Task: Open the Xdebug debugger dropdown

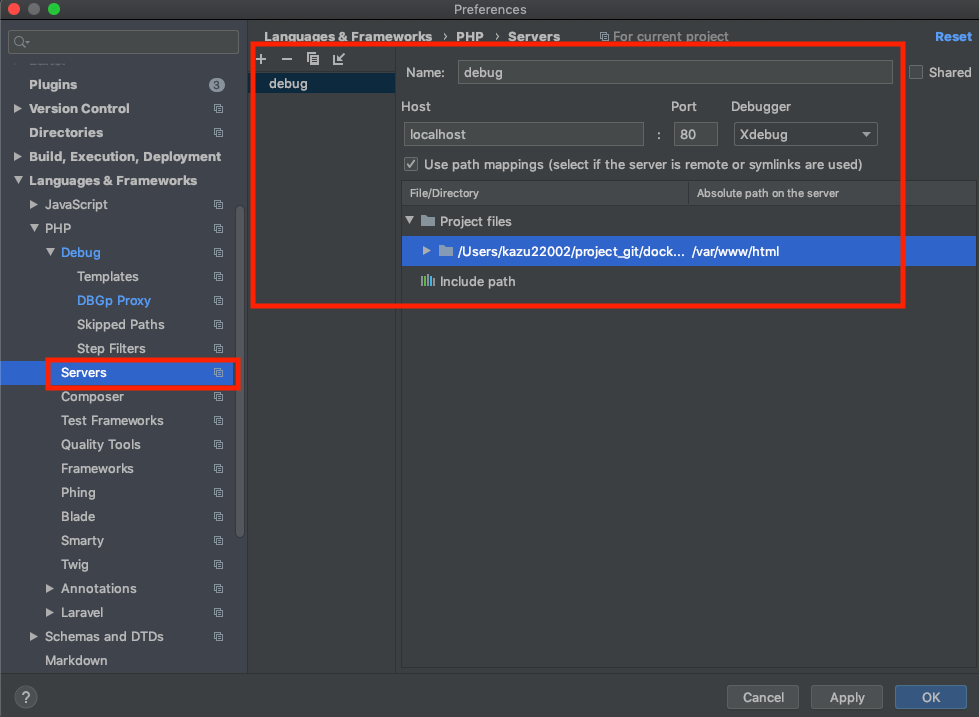Action: click(x=805, y=133)
